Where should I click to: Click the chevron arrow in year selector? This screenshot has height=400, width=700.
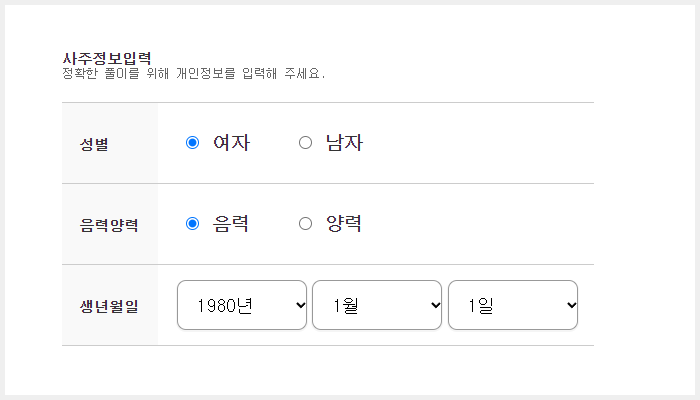[x=300, y=305]
